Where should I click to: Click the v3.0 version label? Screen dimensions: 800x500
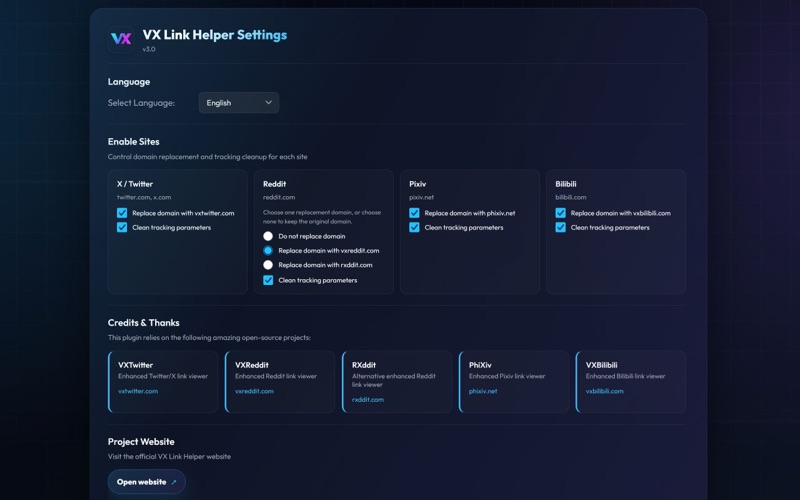pos(148,49)
